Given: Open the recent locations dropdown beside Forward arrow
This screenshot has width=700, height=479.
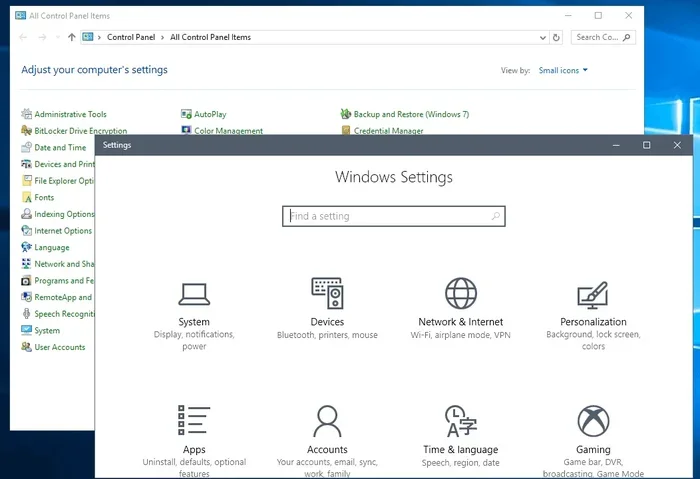Looking at the screenshot, I should point(58,37).
